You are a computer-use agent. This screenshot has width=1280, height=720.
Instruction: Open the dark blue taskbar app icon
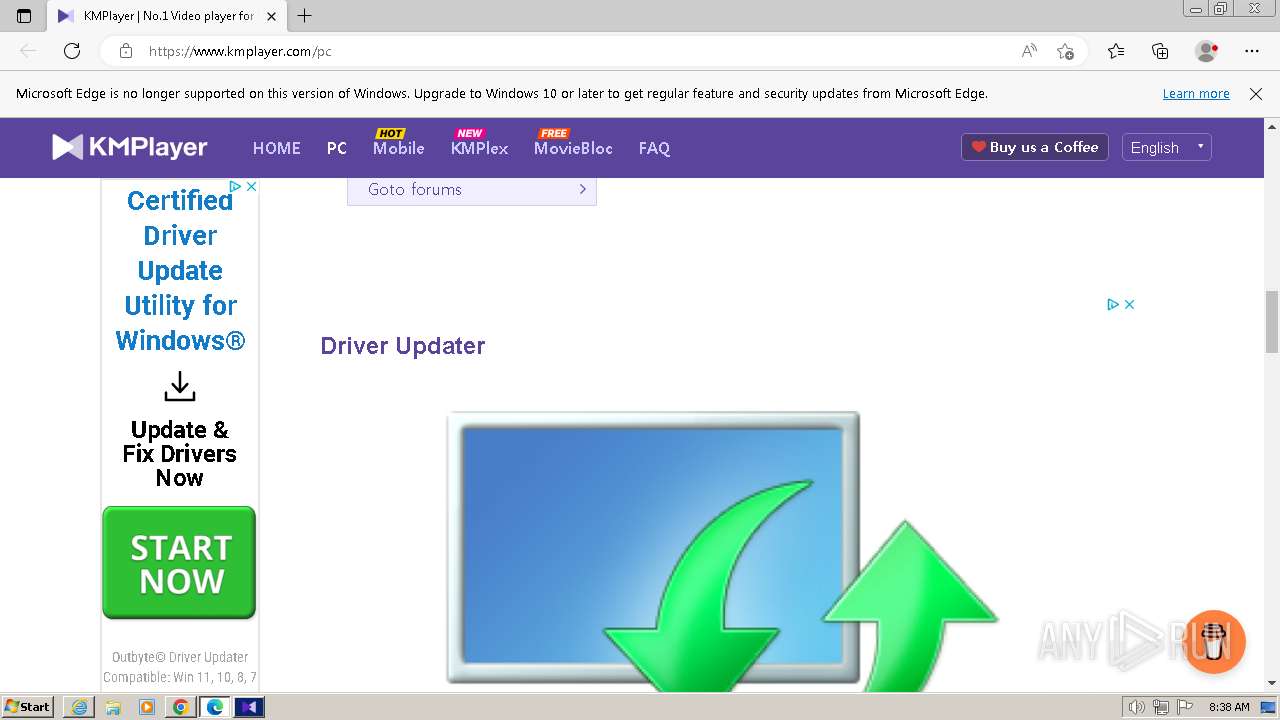click(x=249, y=707)
